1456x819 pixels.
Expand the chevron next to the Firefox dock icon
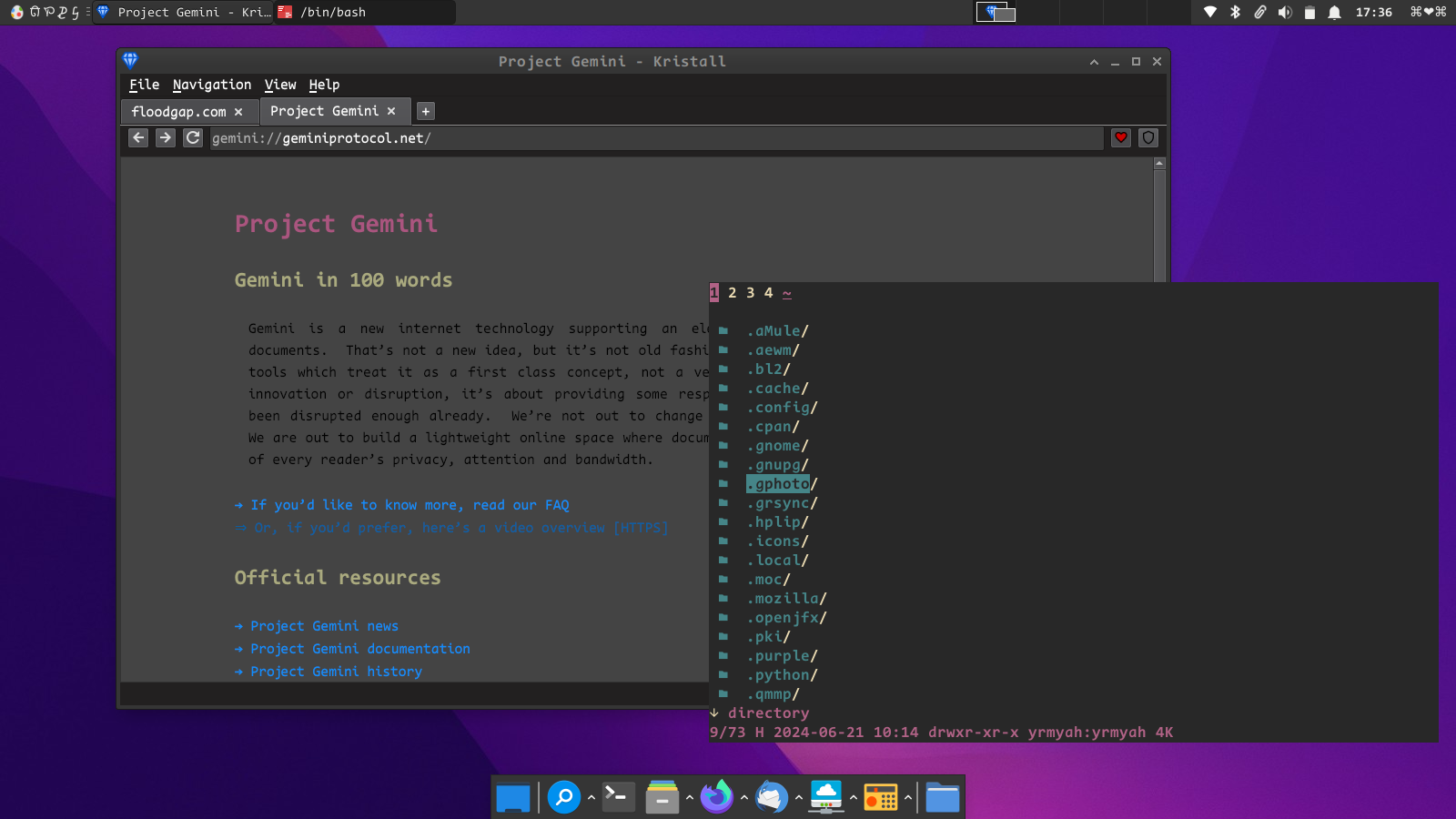click(x=743, y=797)
